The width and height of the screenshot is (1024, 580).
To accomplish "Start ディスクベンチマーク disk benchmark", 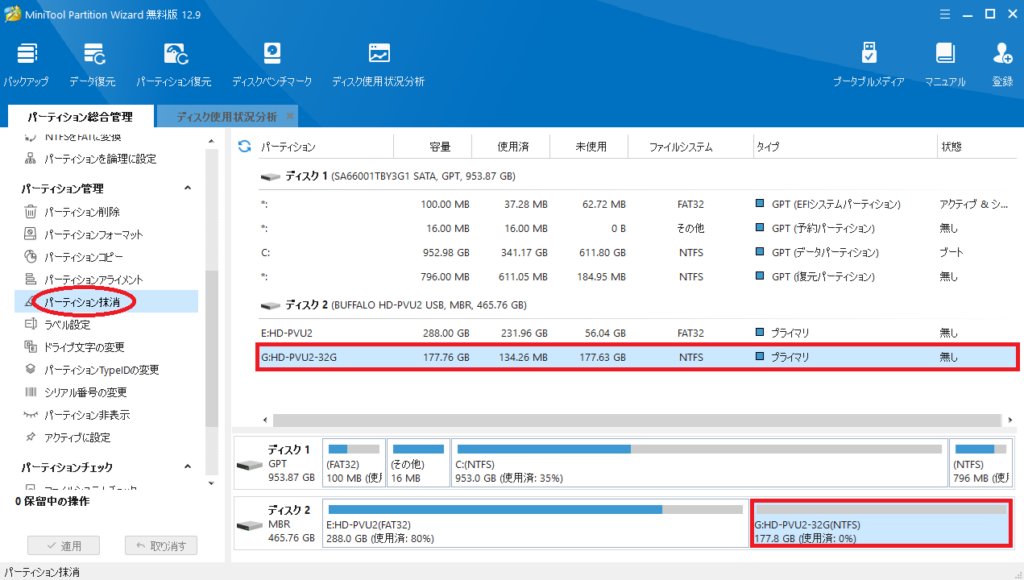I will click(x=272, y=65).
